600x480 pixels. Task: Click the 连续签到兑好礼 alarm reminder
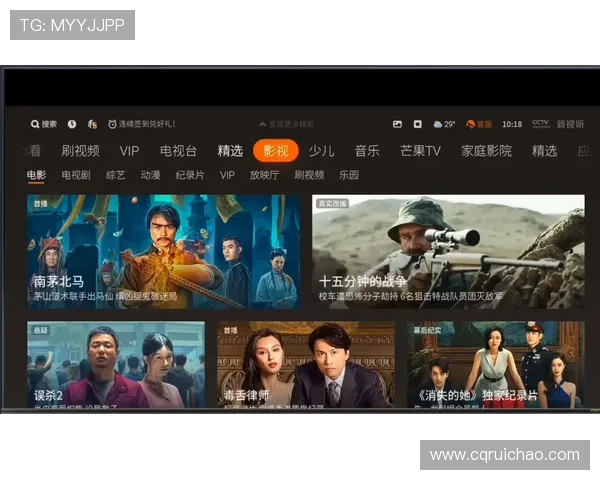pos(142,124)
